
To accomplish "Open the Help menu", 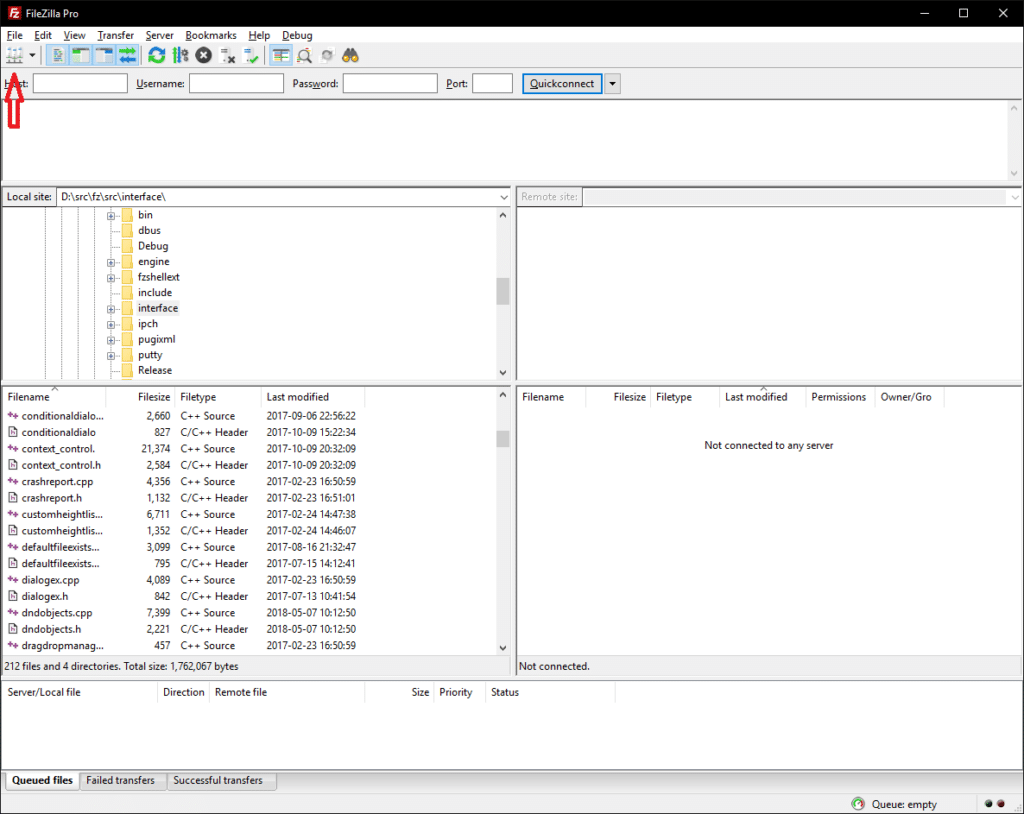I will 259,35.
